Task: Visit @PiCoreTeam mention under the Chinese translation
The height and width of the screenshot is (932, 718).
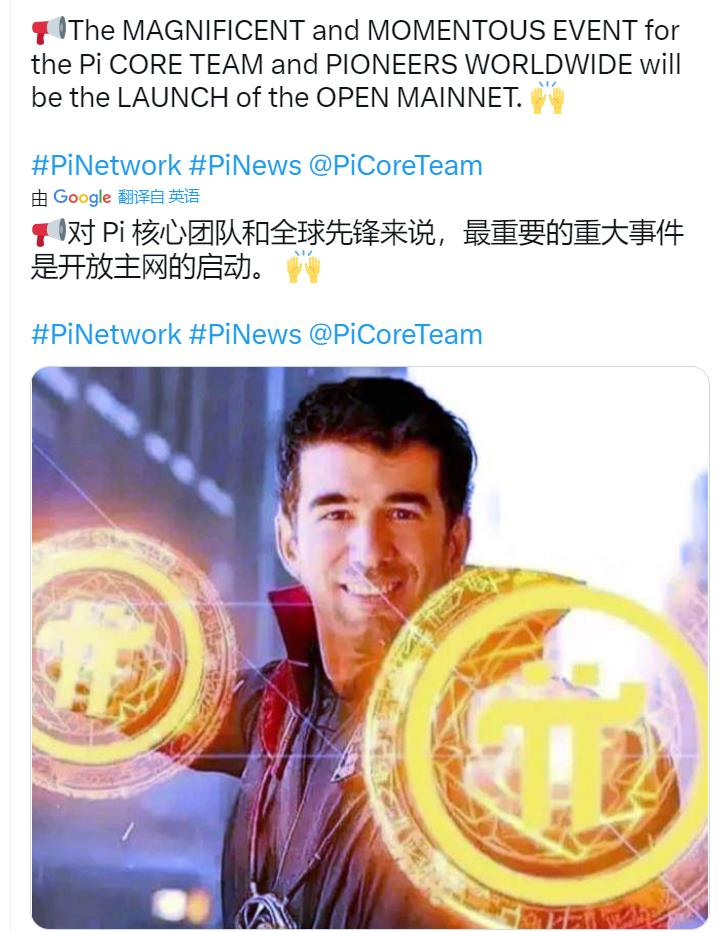Action: (395, 335)
